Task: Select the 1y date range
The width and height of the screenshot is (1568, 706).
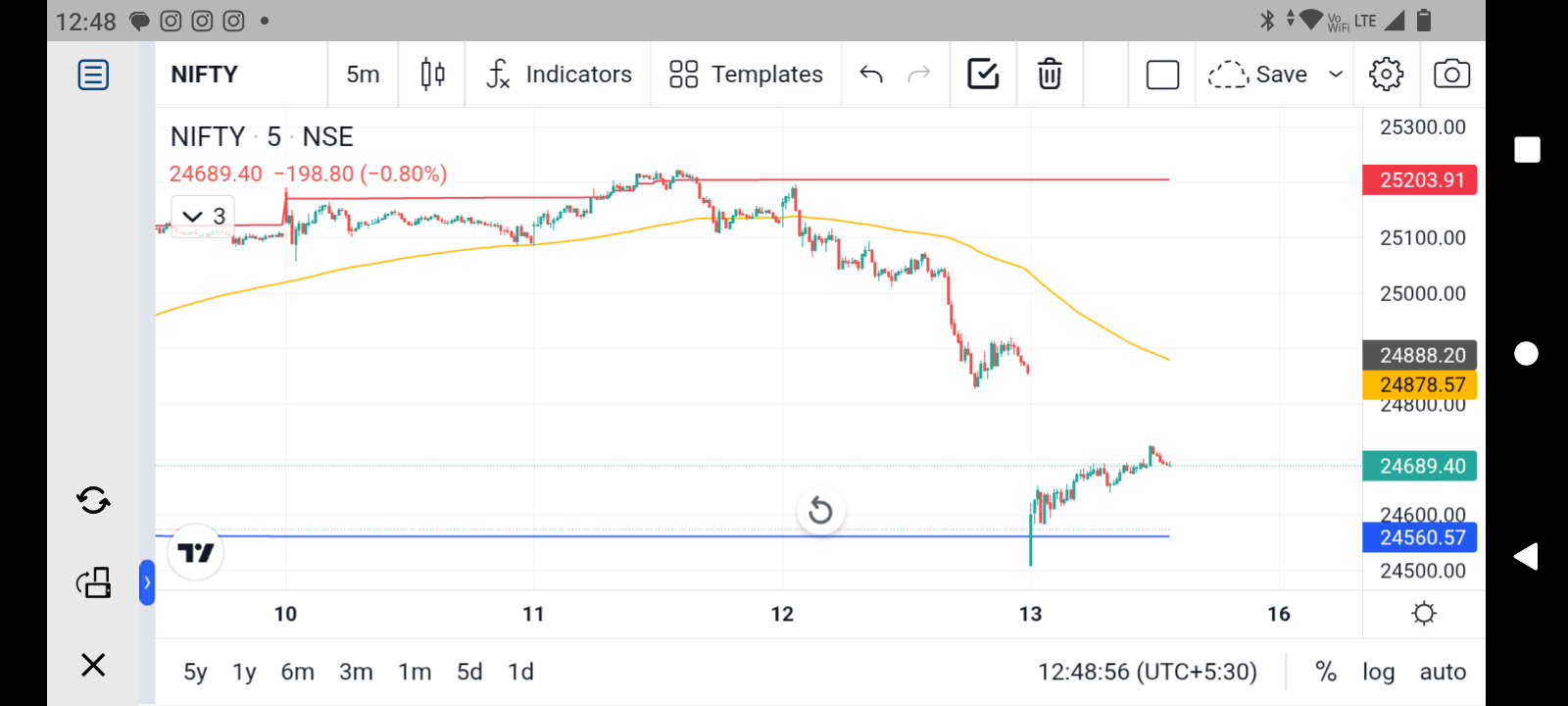Action: 244,672
